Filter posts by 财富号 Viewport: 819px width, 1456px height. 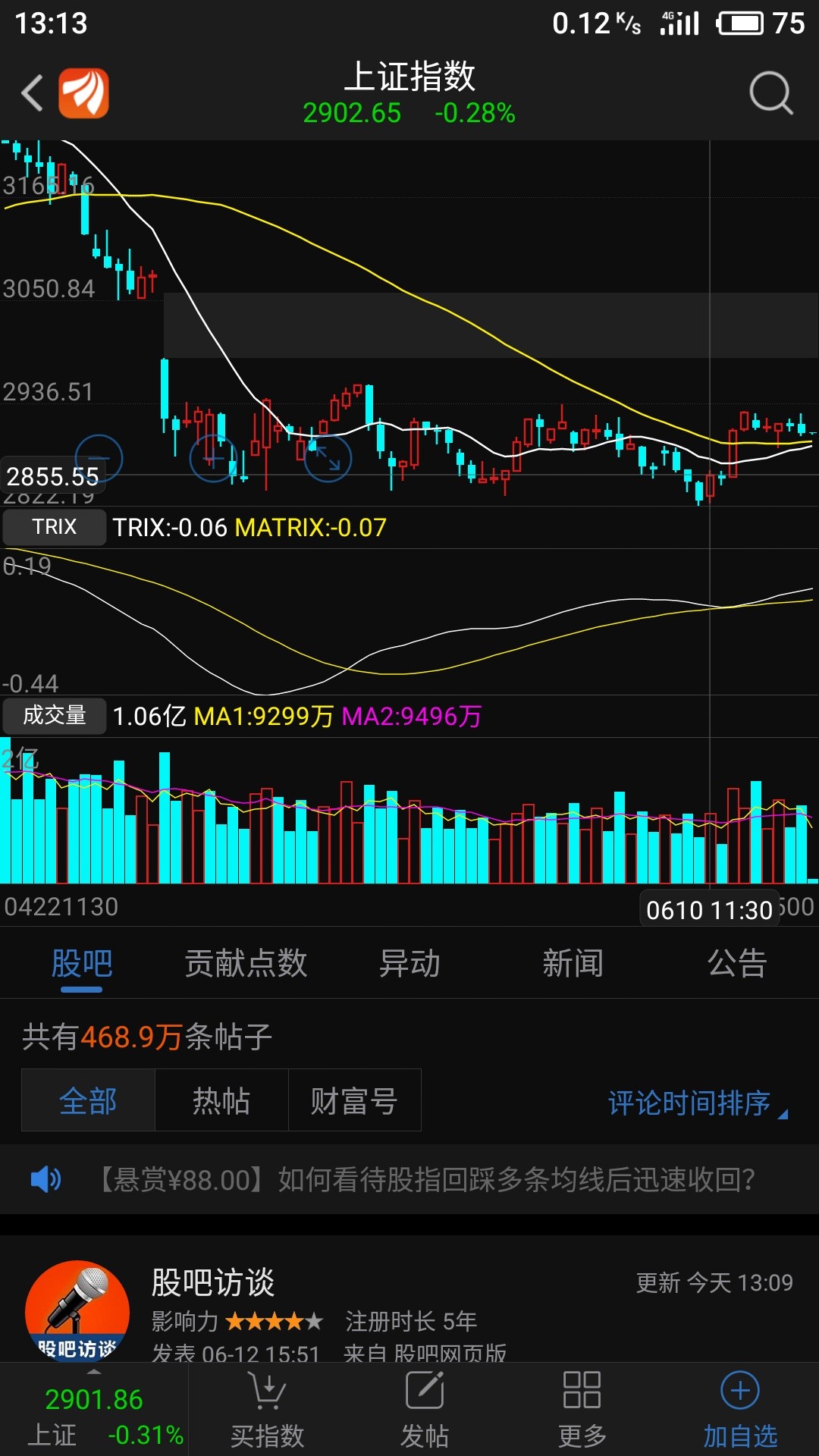tap(354, 1100)
